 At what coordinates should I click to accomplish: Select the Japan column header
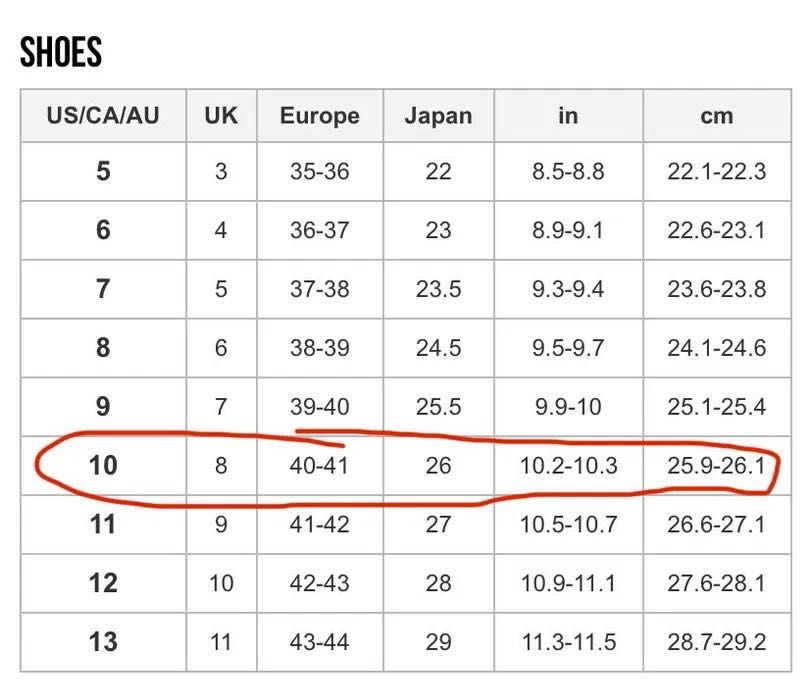pyautogui.click(x=438, y=115)
